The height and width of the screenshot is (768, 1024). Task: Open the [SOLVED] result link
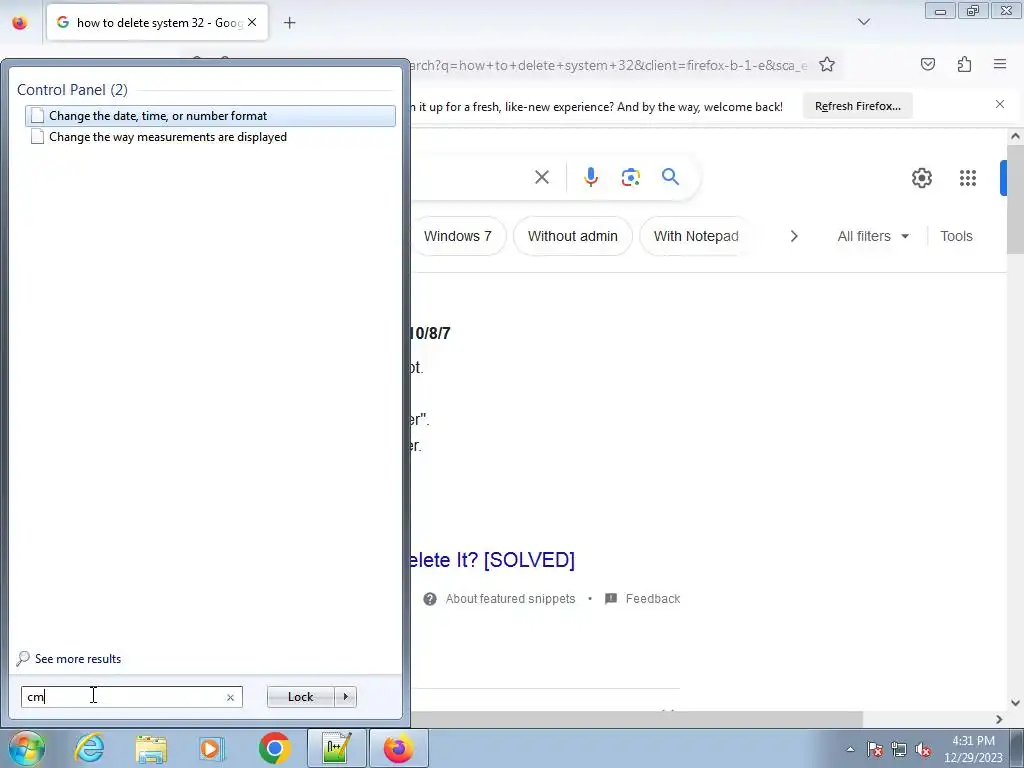[x=493, y=560]
